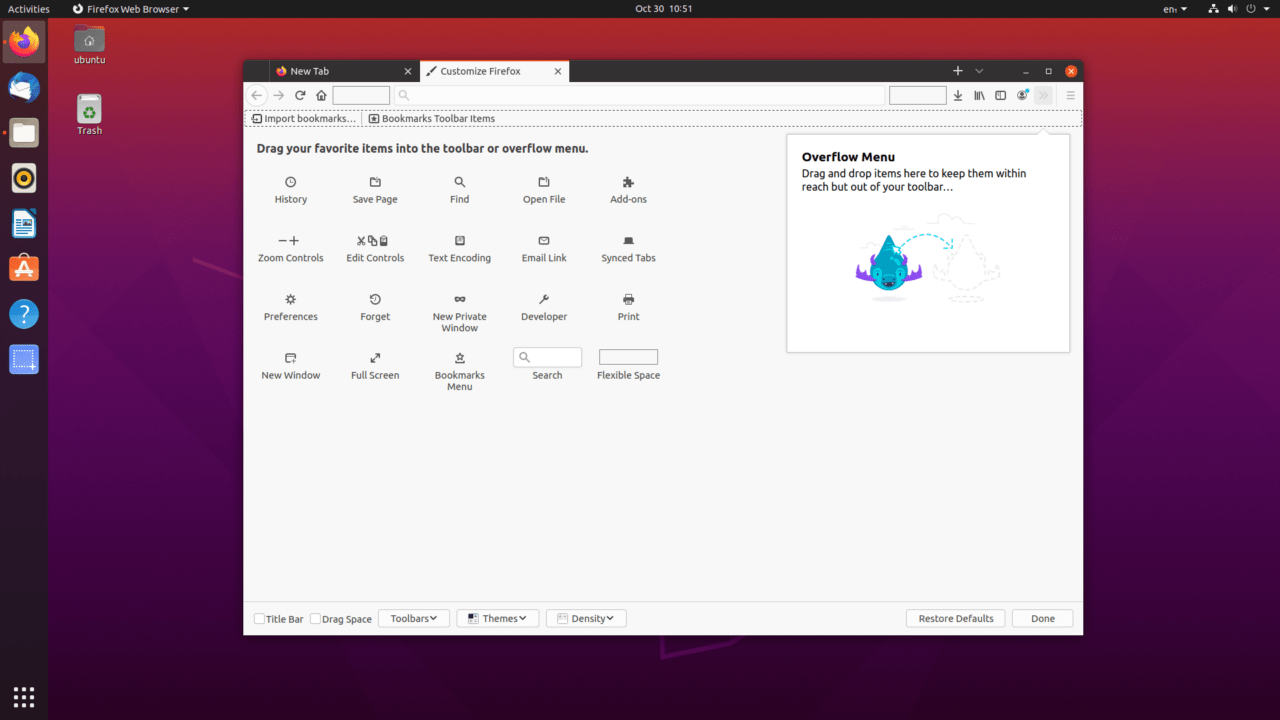Viewport: 1280px width, 720px height.
Task: Select the Email Link item
Action: 544,249
